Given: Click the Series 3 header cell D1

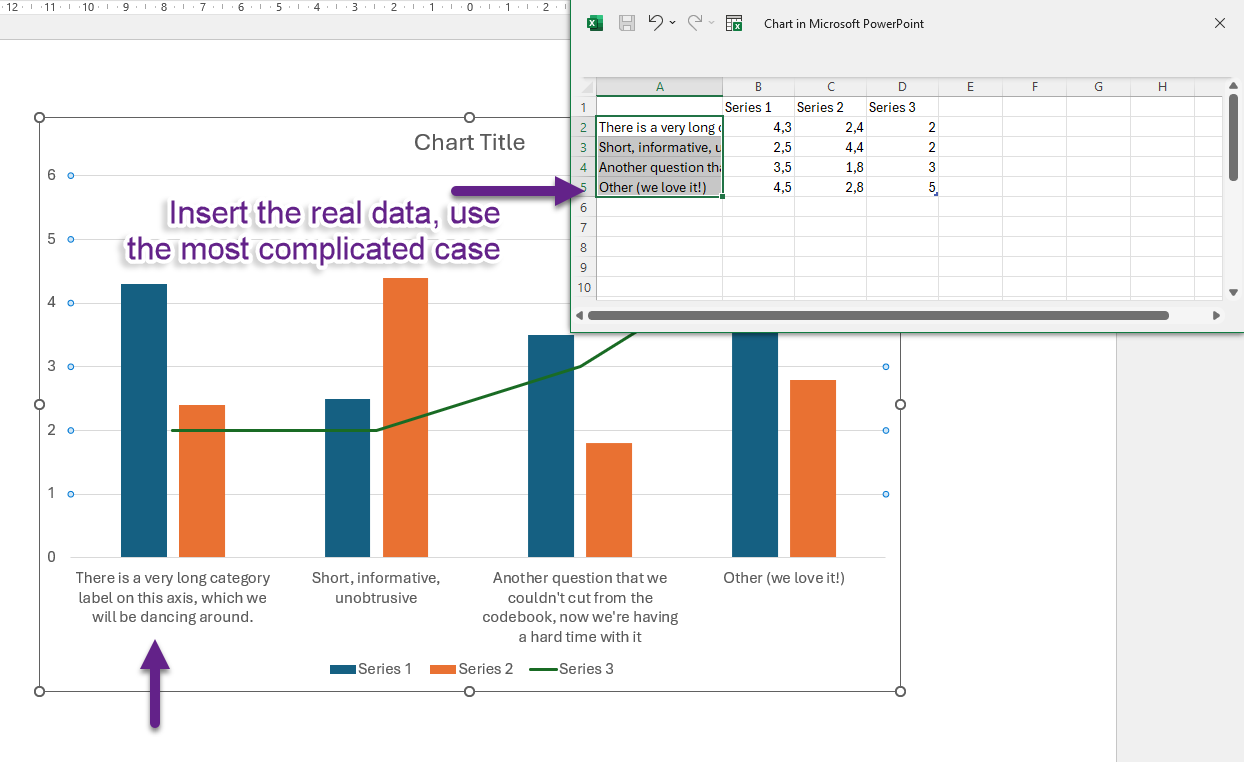Looking at the screenshot, I should tap(902, 107).
